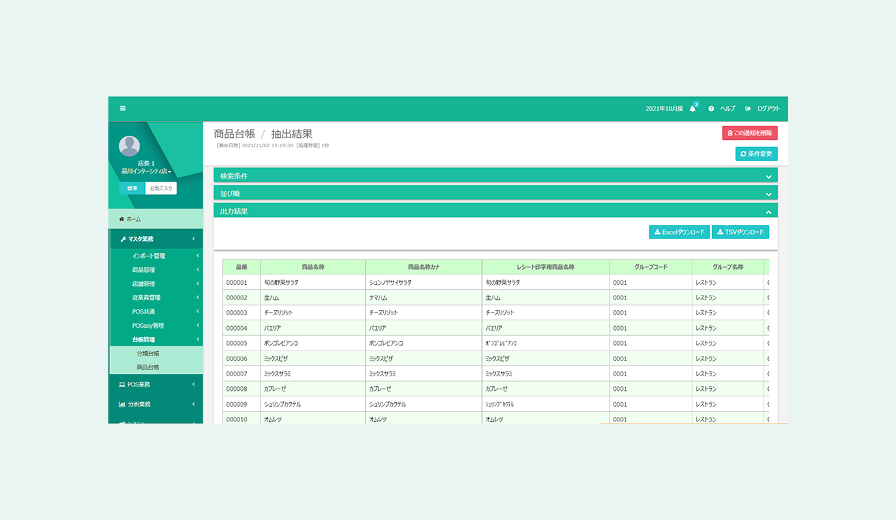Click the 商品名称 column header
This screenshot has height=520, width=896.
[x=313, y=267]
